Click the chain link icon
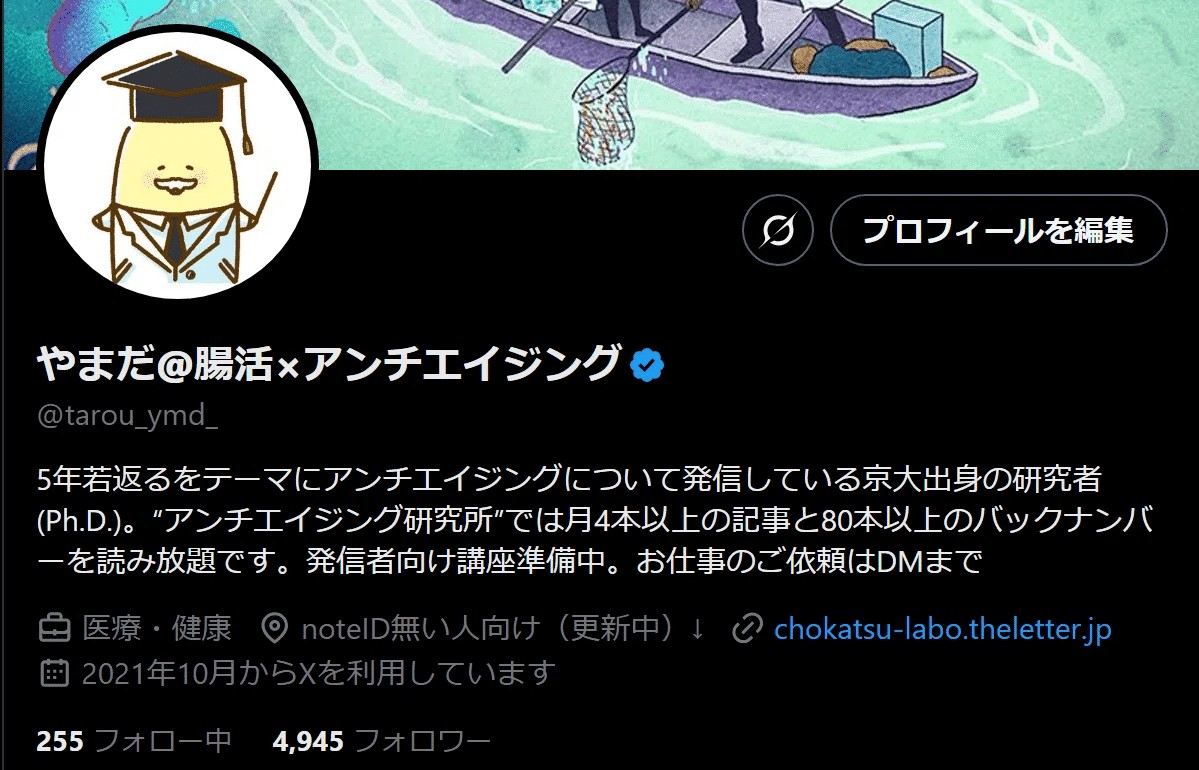This screenshot has width=1199, height=770. 747,629
